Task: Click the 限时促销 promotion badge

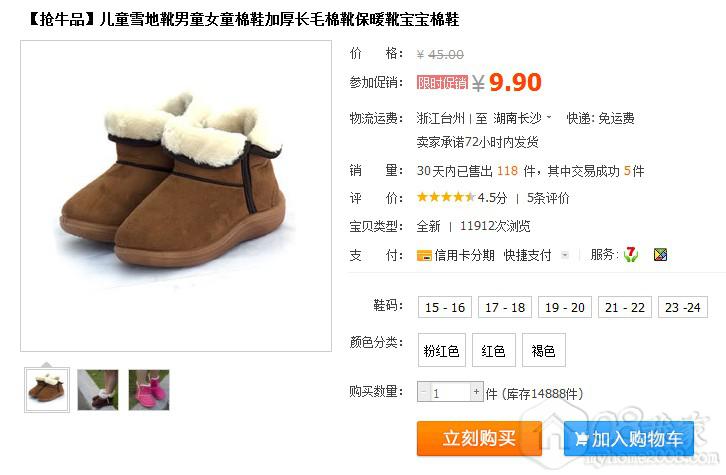Action: [442, 82]
